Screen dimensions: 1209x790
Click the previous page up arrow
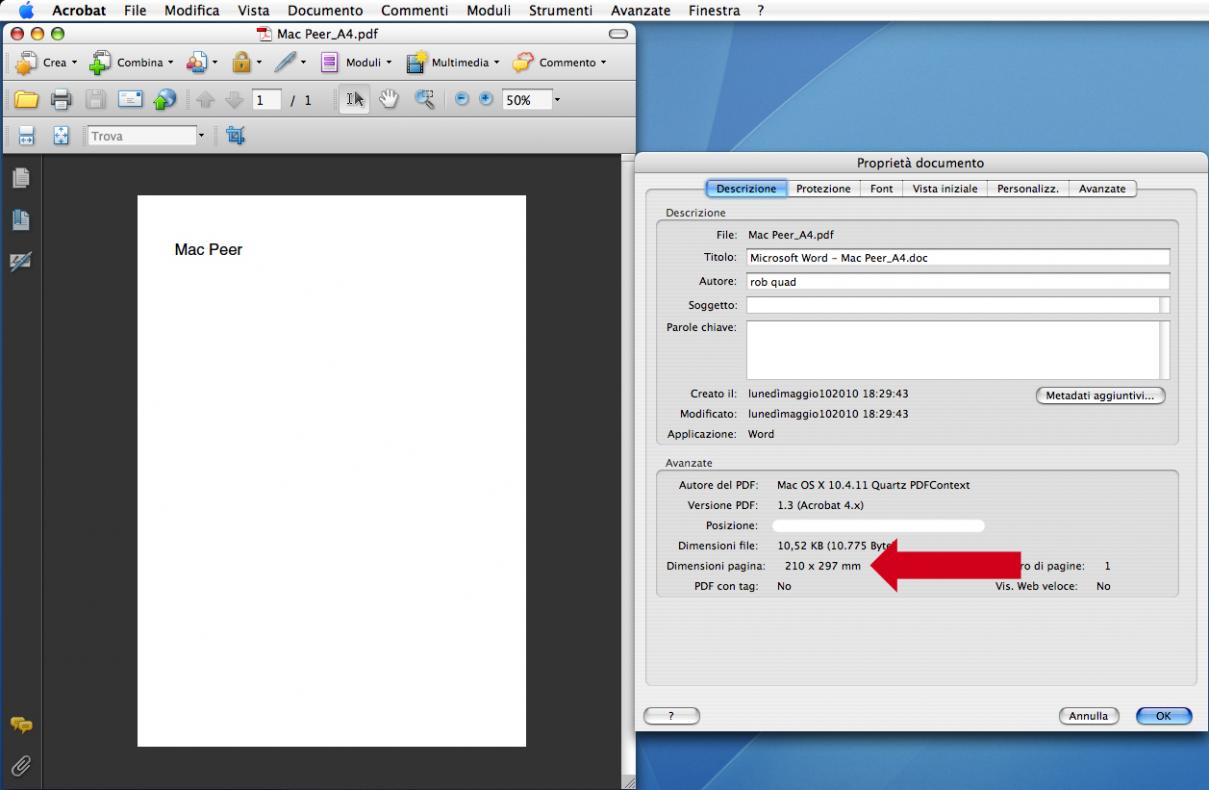point(205,100)
